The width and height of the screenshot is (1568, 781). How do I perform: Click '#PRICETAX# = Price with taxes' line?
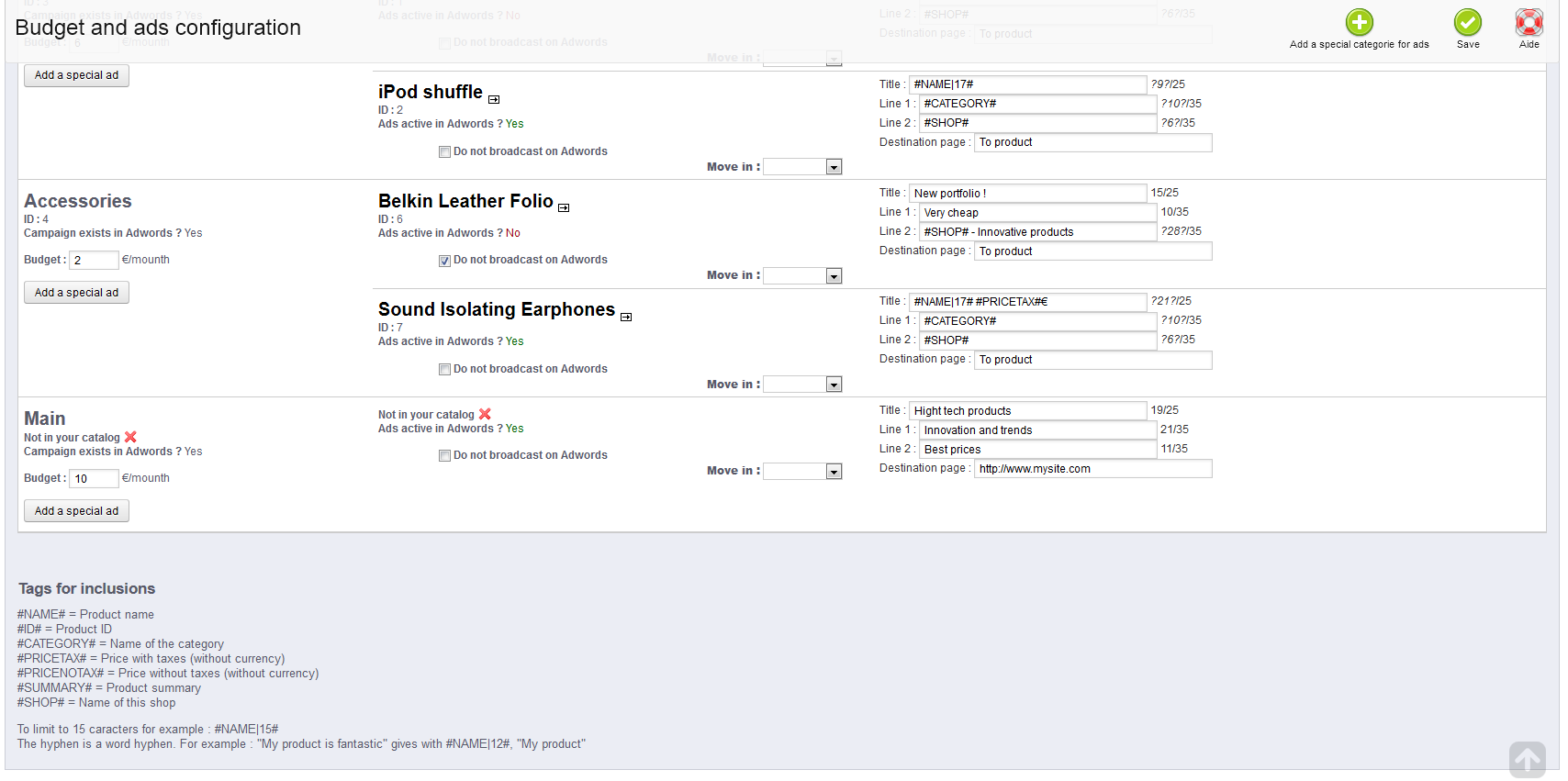[x=151, y=659]
